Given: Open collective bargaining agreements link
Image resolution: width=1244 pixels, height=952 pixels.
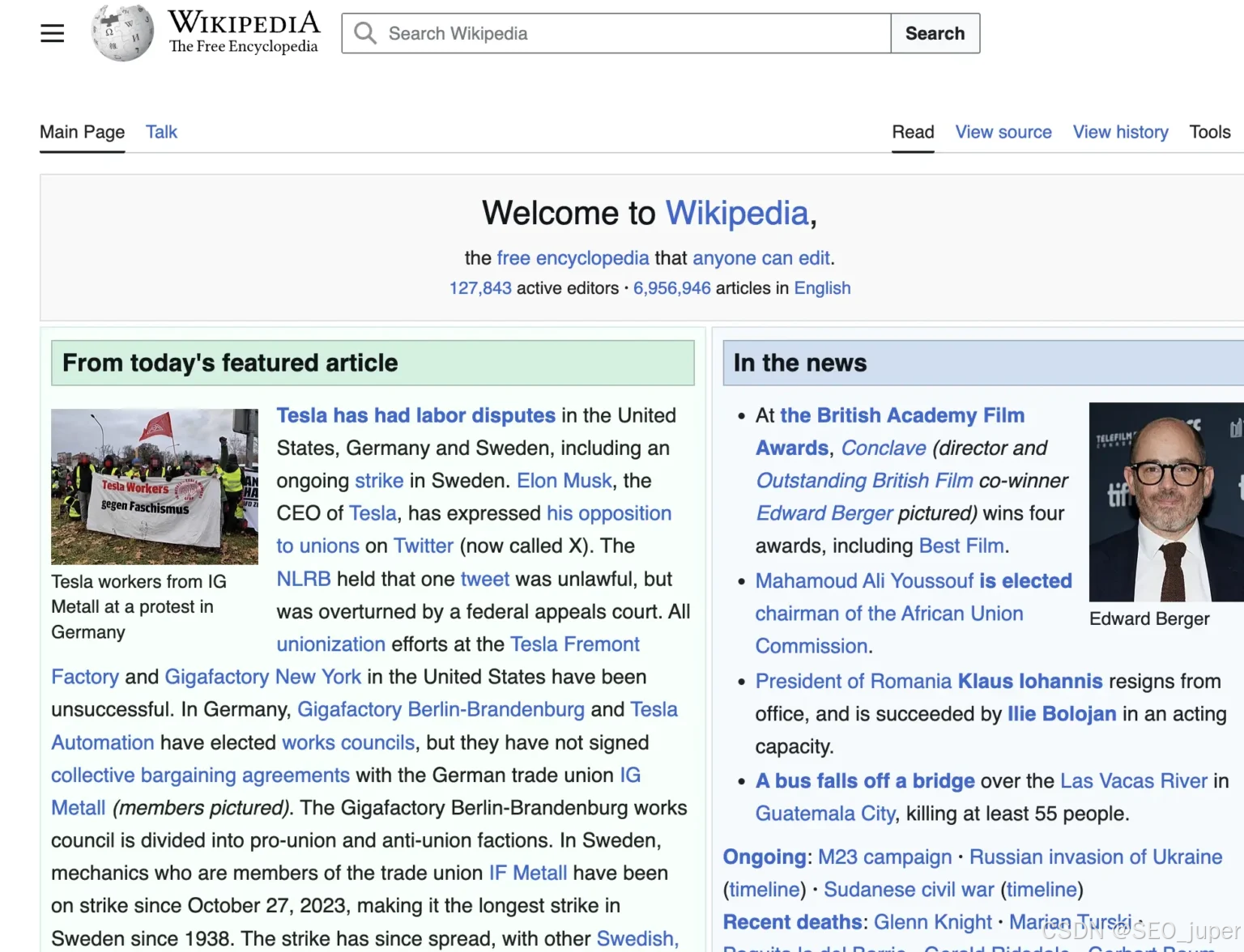Looking at the screenshot, I should pos(200,775).
